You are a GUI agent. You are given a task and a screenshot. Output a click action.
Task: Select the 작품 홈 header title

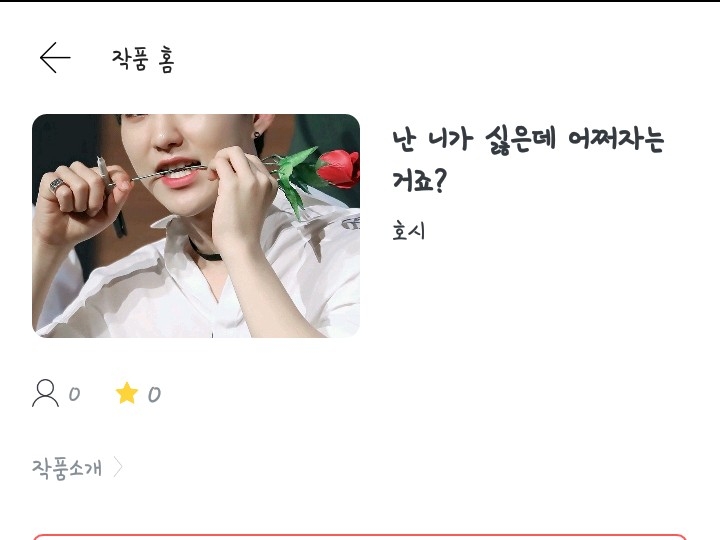click(x=143, y=59)
